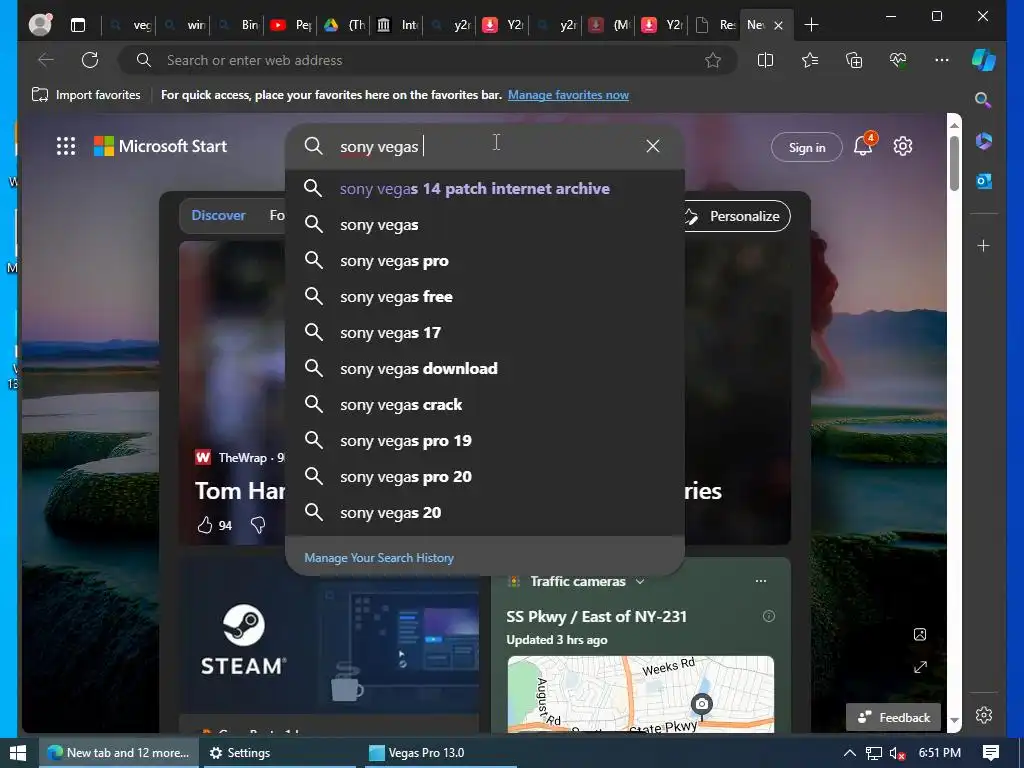Open the Microsoft Start logo link
This screenshot has height=768, width=1024.
tap(160, 146)
